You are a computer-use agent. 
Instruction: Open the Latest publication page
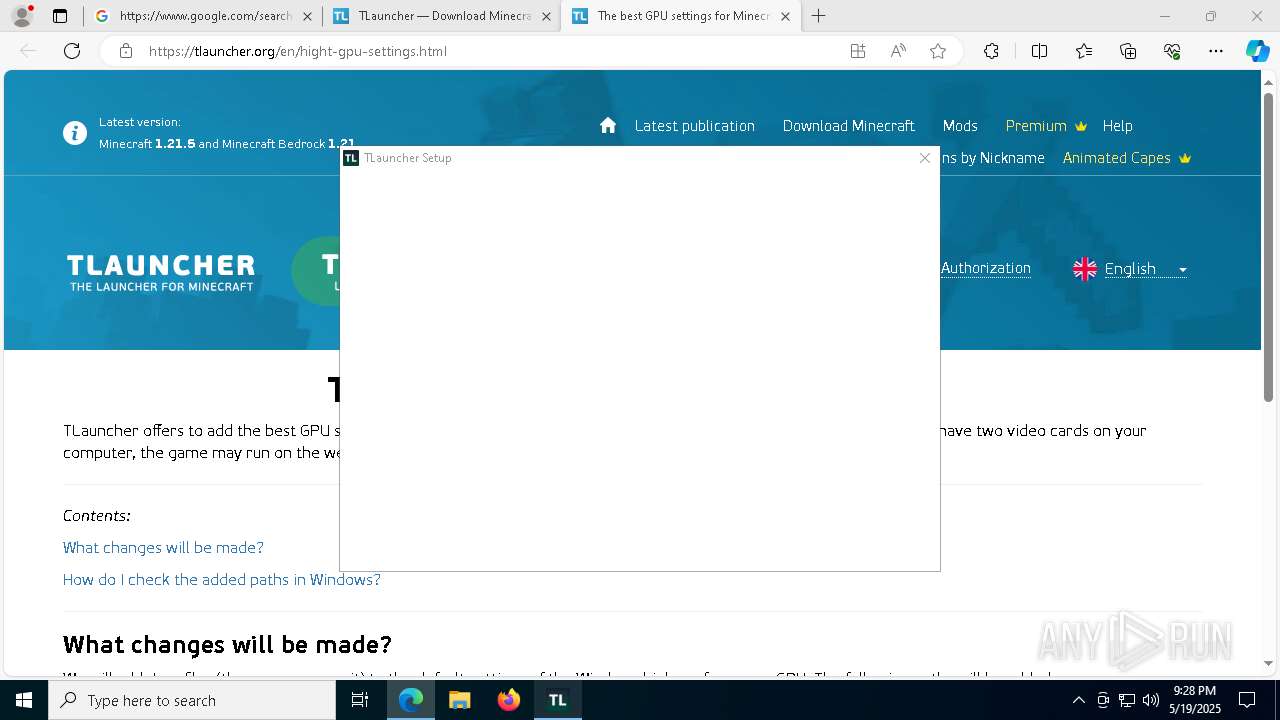[694, 126]
